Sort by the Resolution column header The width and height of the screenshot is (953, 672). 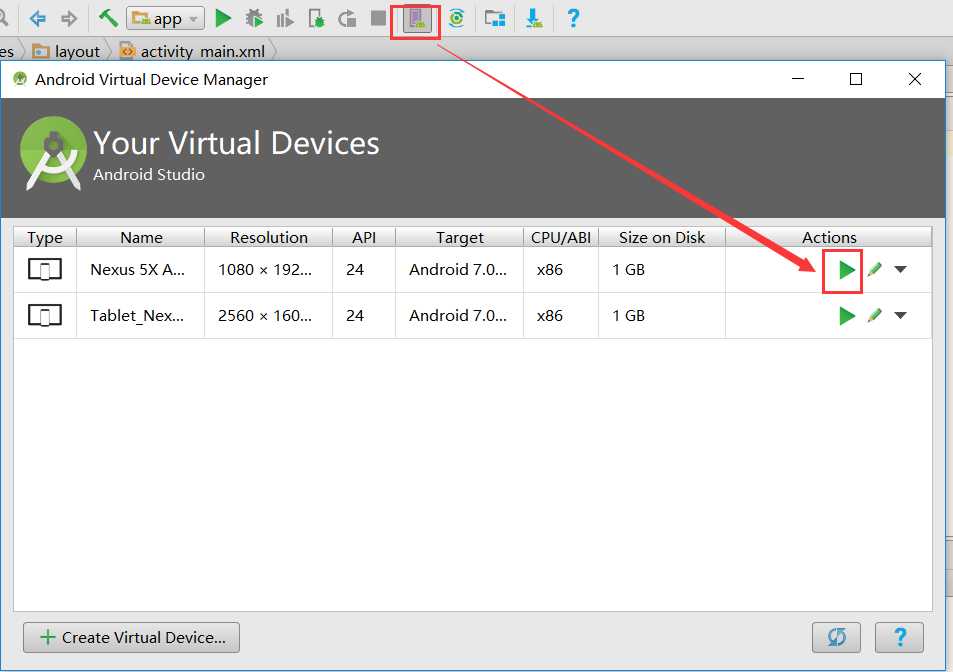point(269,237)
